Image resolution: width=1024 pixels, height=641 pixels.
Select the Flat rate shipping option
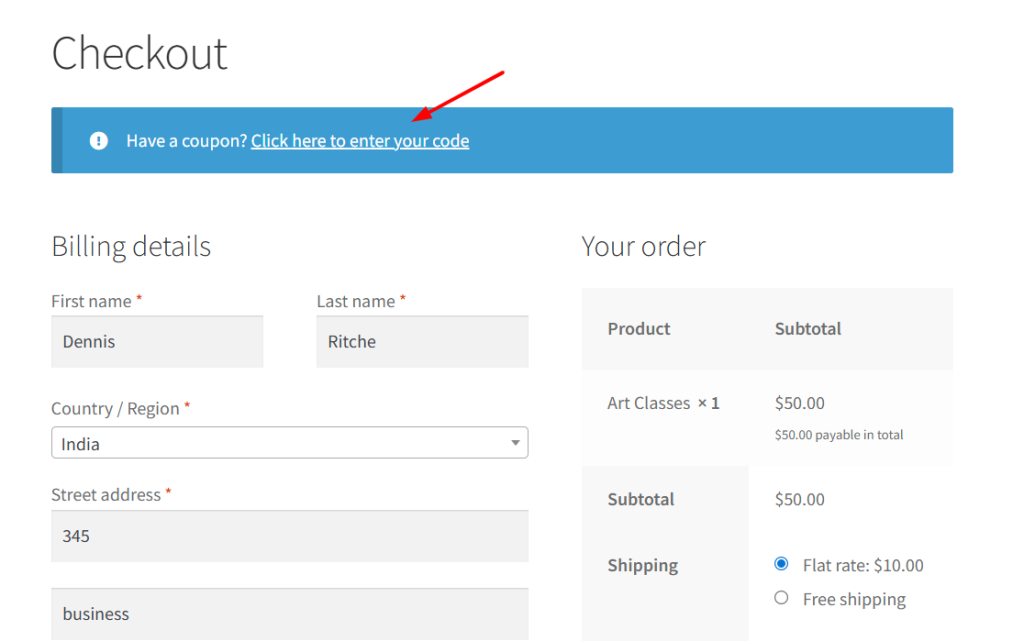(781, 563)
